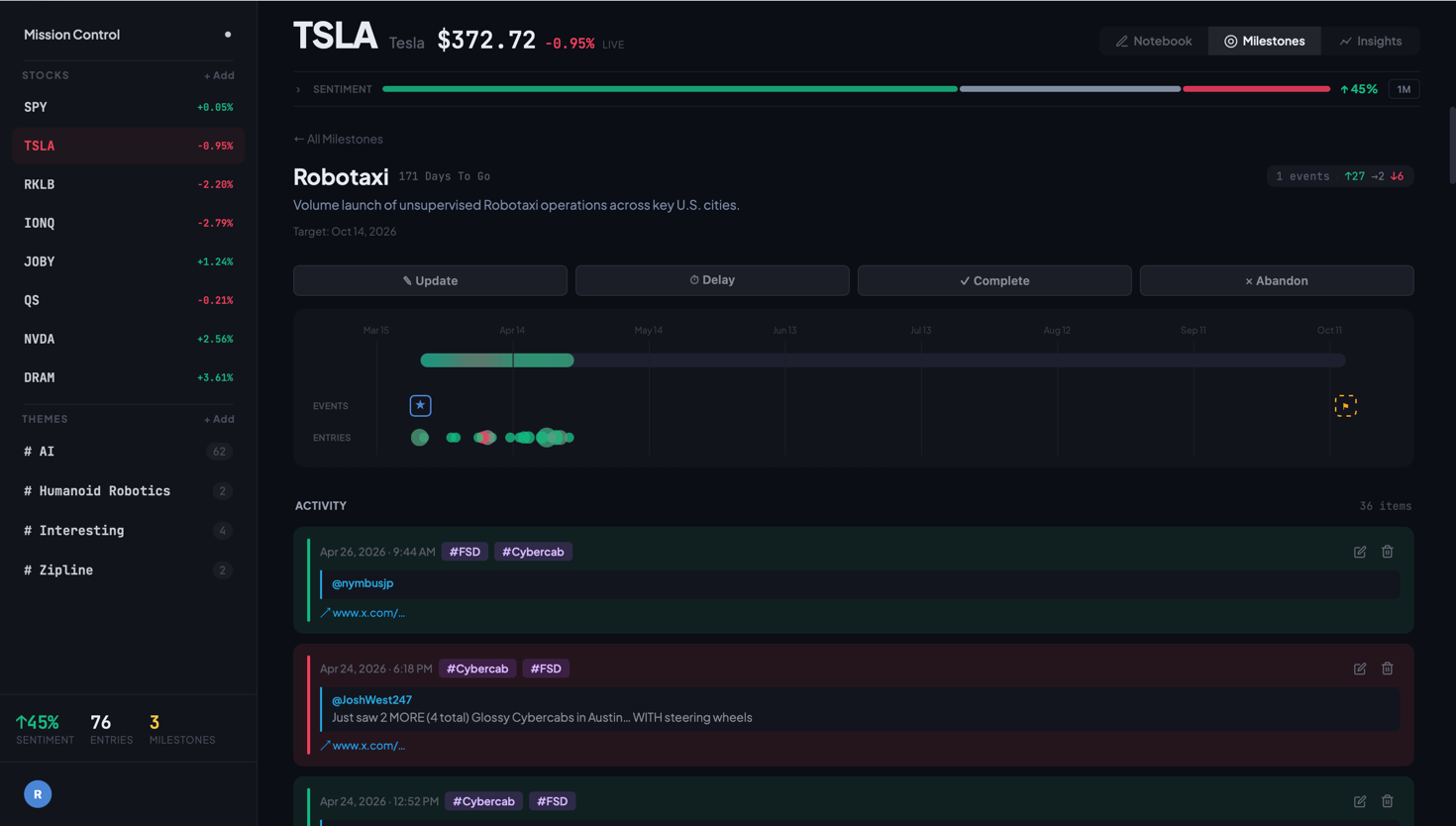Click the Update milestone button
This screenshot has width=1456, height=826.
[x=430, y=280]
